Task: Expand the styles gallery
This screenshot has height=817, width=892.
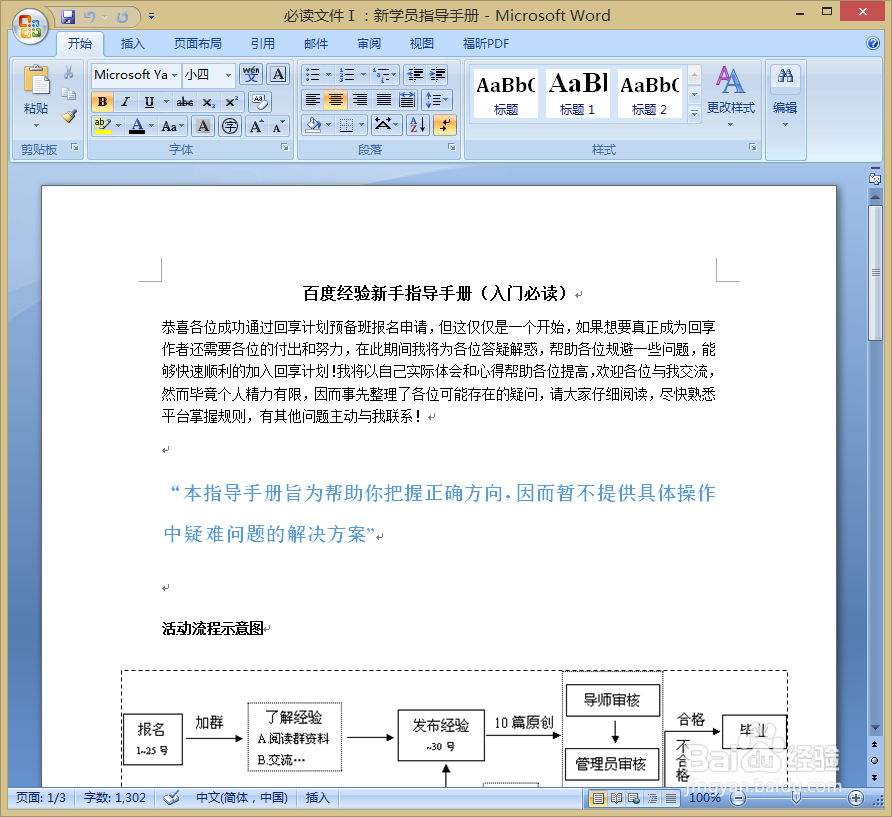Action: click(x=694, y=113)
